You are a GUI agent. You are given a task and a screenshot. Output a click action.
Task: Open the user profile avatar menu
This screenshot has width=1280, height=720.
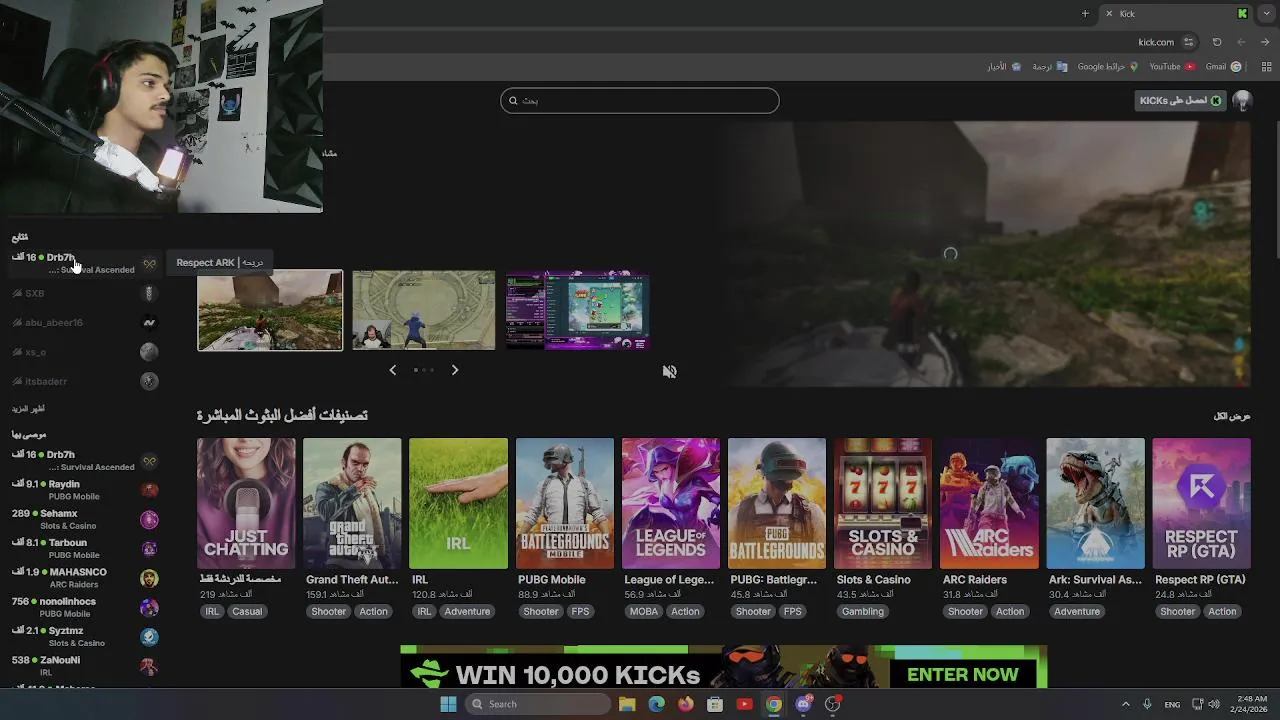[1242, 101]
